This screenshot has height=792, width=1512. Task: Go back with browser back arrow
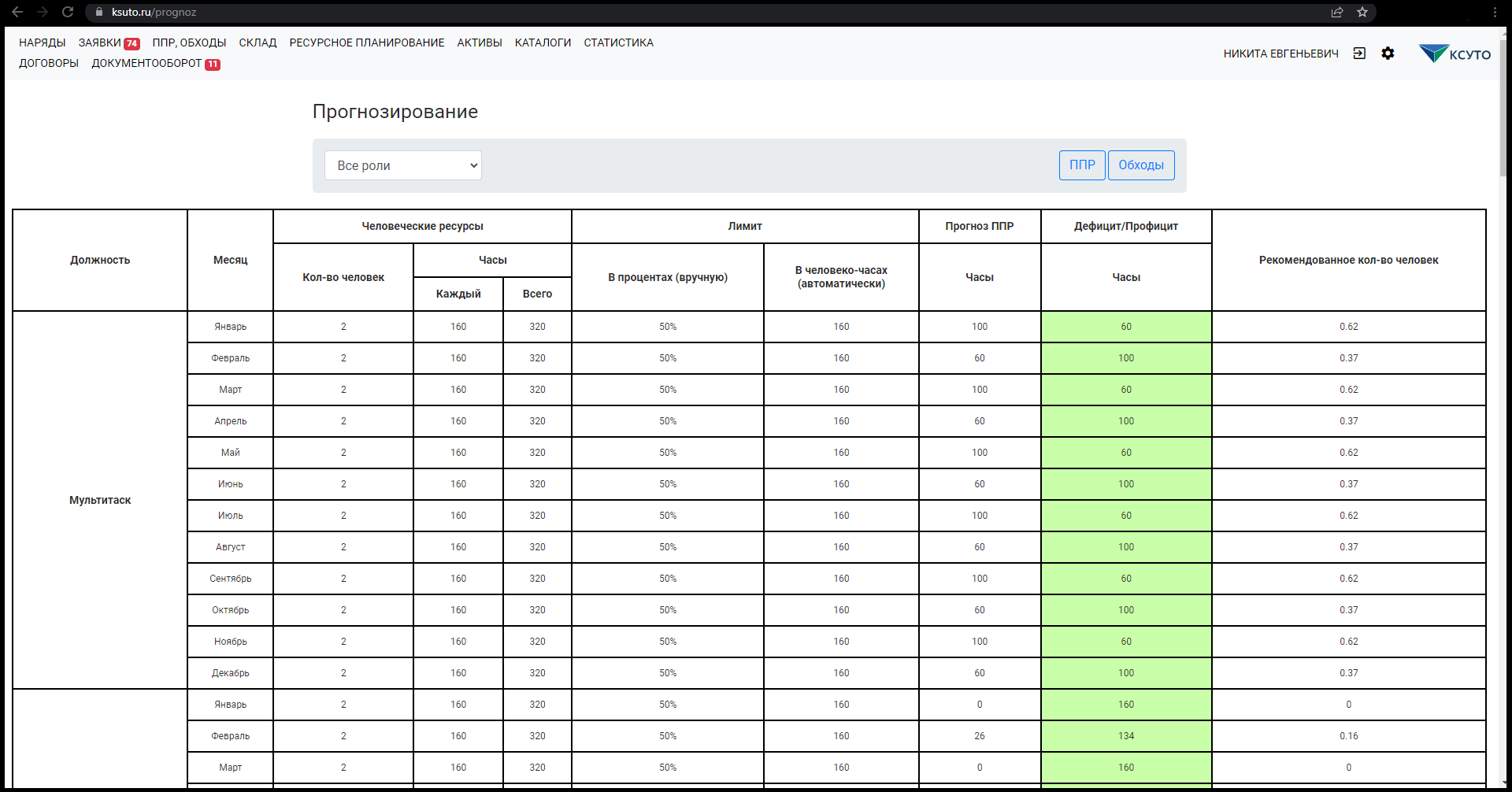[x=17, y=12]
